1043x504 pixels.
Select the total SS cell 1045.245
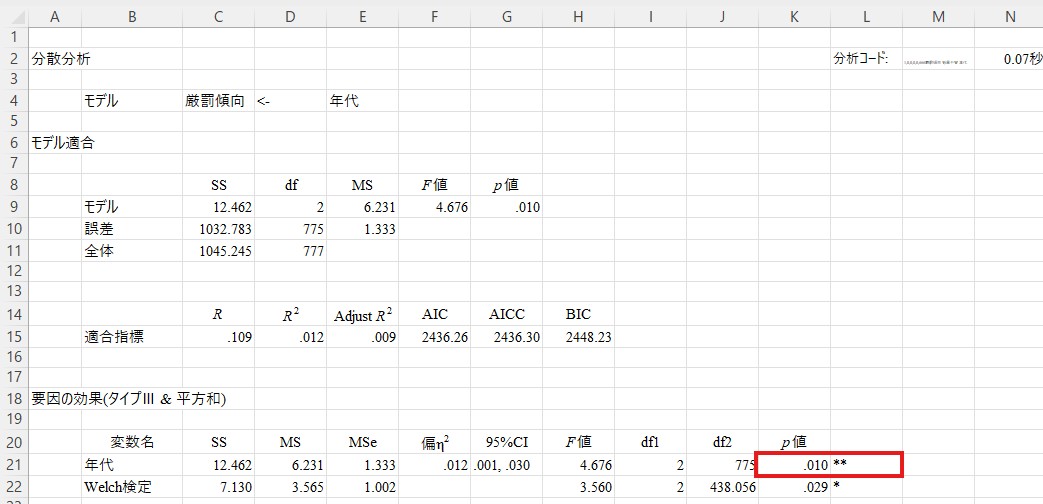tap(218, 251)
